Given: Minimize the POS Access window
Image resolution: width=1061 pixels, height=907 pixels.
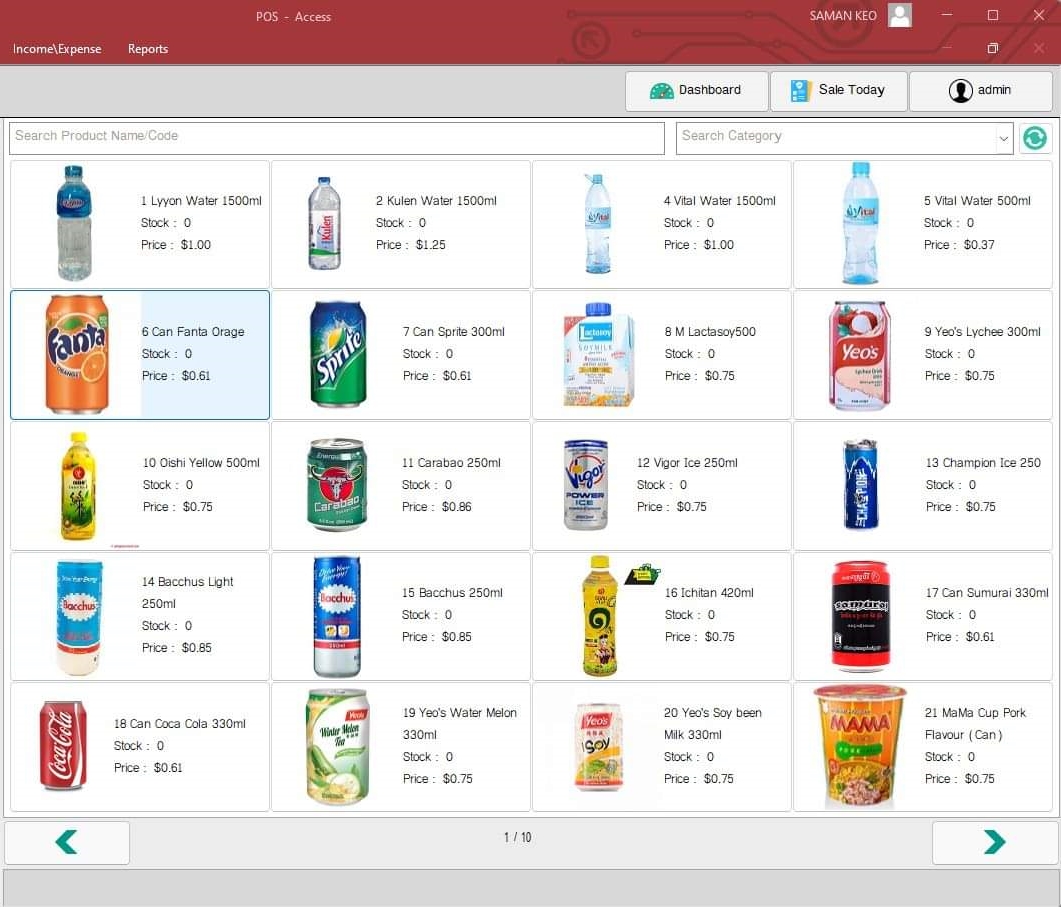Looking at the screenshot, I should (x=947, y=15).
